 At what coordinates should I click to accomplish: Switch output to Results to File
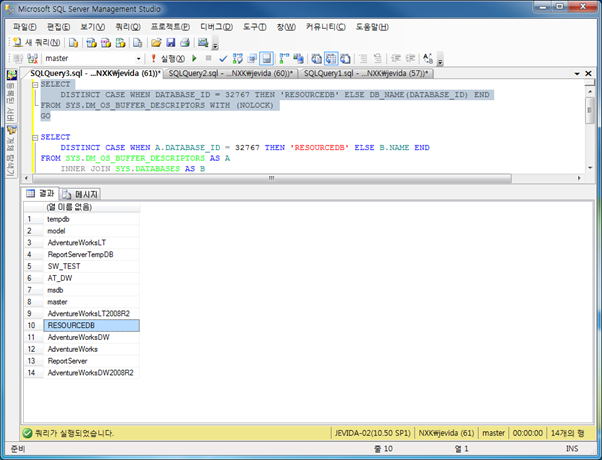tap(346, 59)
